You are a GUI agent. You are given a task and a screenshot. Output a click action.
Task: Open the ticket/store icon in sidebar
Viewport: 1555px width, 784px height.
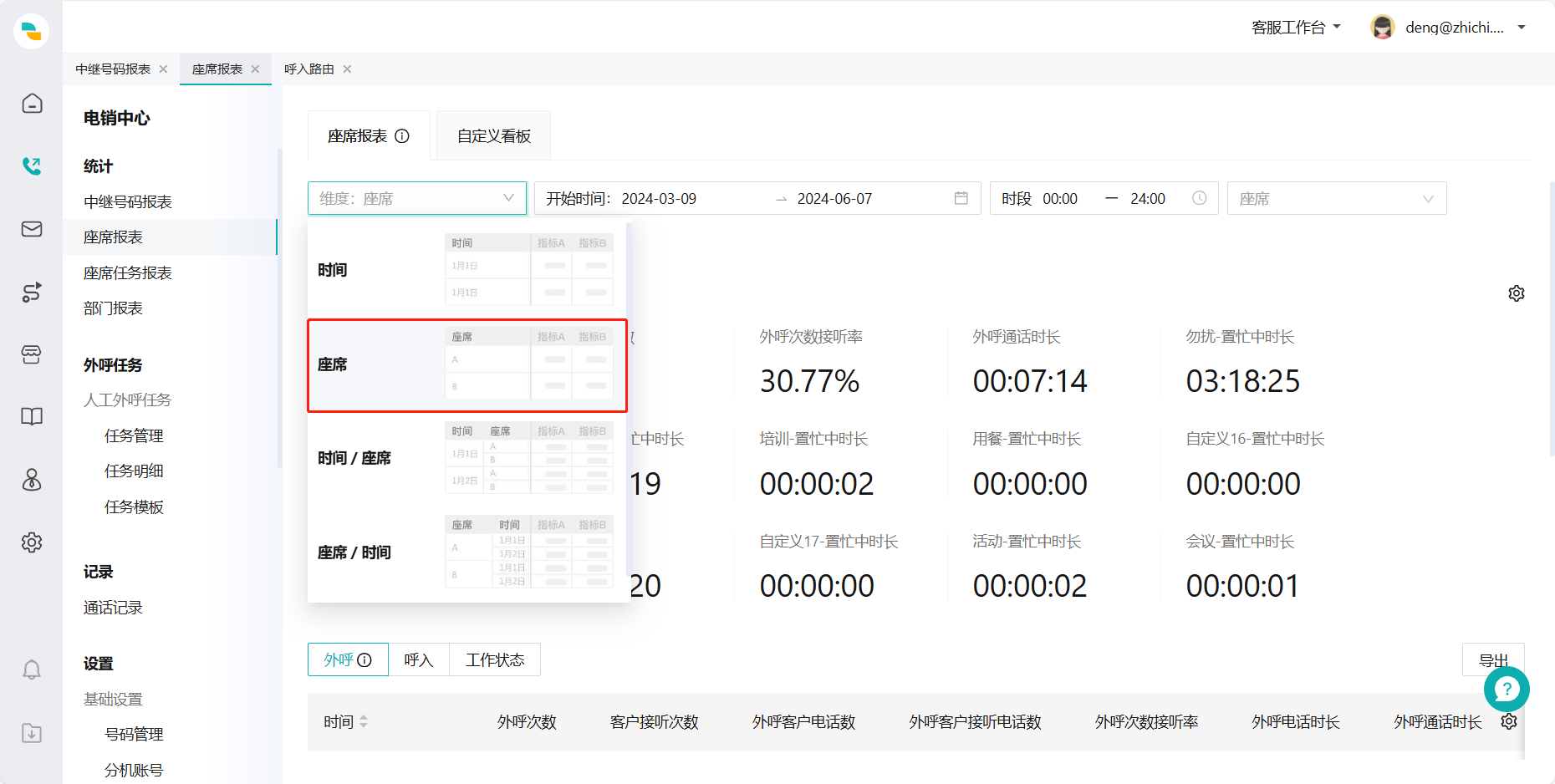(x=32, y=354)
